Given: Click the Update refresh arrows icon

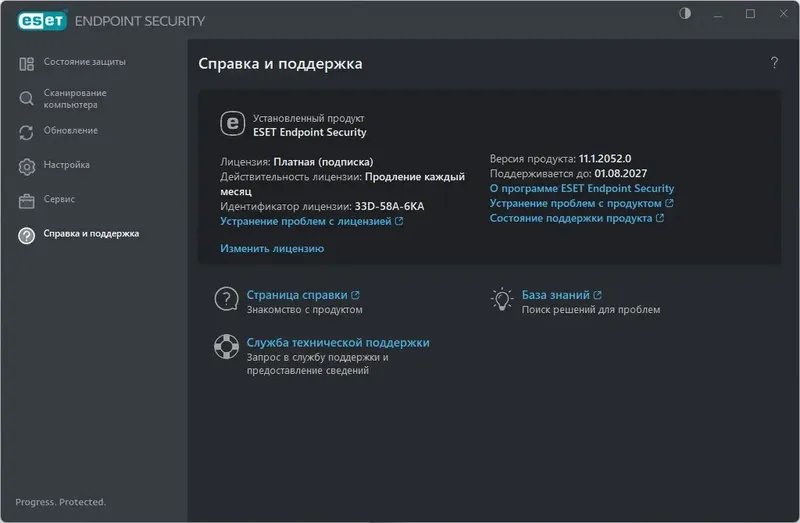Looking at the screenshot, I should [27, 132].
